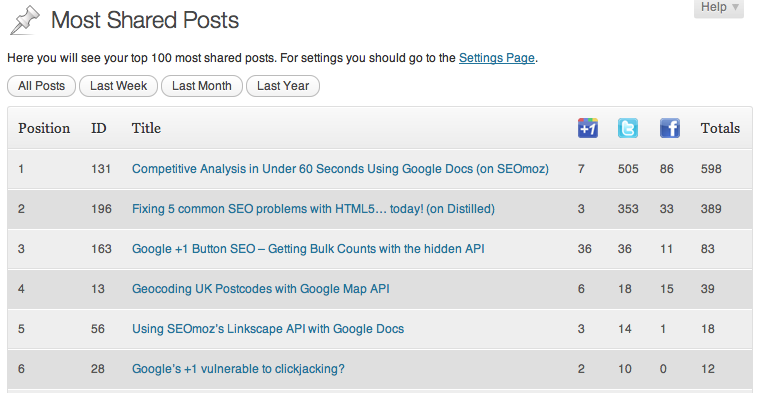This screenshot has width=761, height=393.
Task: Select post ID 163 cell
Action: (101, 249)
